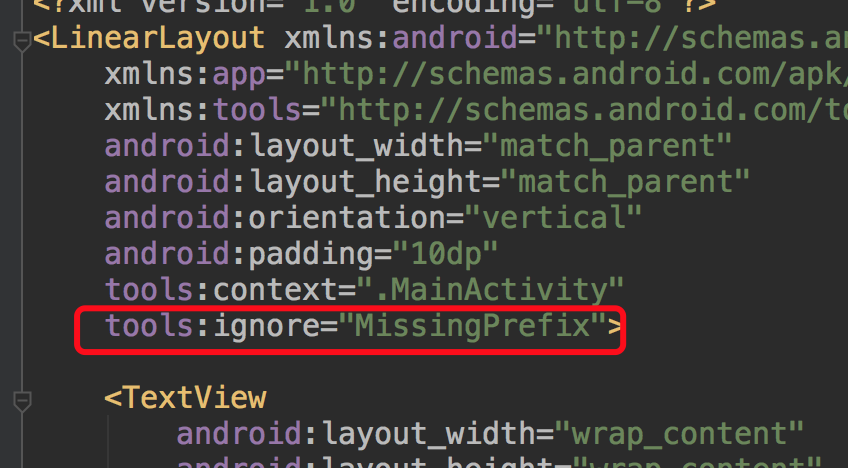This screenshot has height=468, width=848.
Task: Place cursor in "wrap_content" value
Action: (x=679, y=434)
